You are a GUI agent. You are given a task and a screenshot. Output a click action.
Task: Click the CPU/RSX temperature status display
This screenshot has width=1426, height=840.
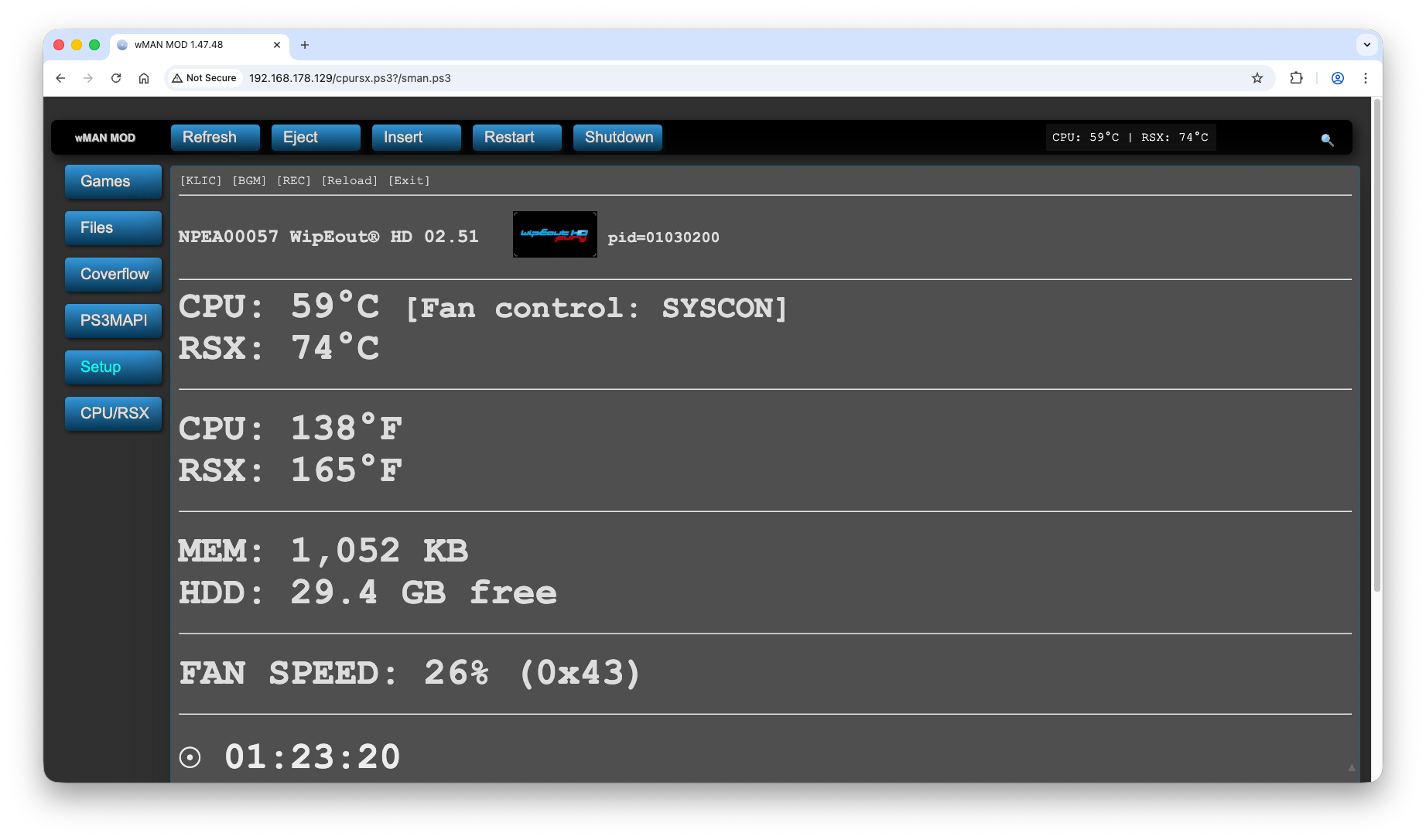1130,137
